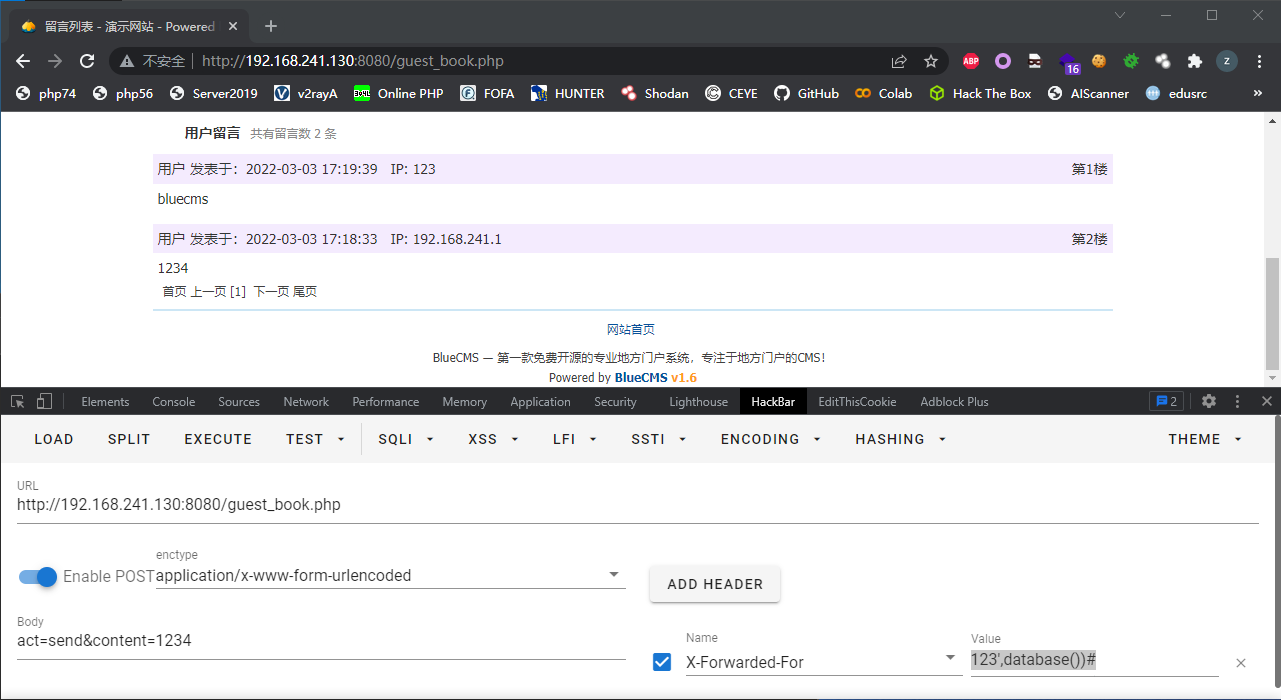
Task: Click the HackBar URL input field
Action: pyautogui.click(x=637, y=505)
